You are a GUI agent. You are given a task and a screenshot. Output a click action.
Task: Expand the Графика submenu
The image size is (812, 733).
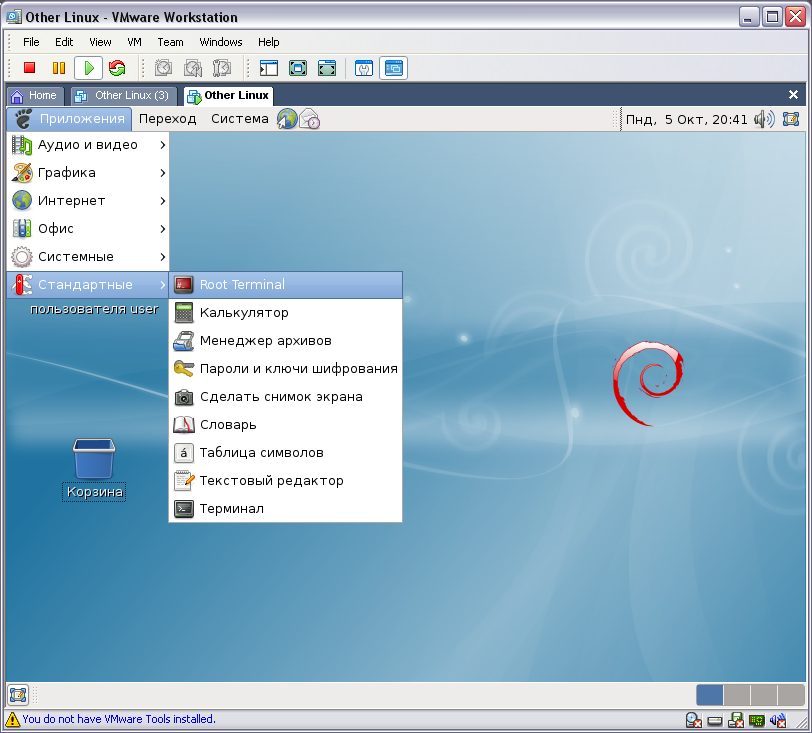88,173
